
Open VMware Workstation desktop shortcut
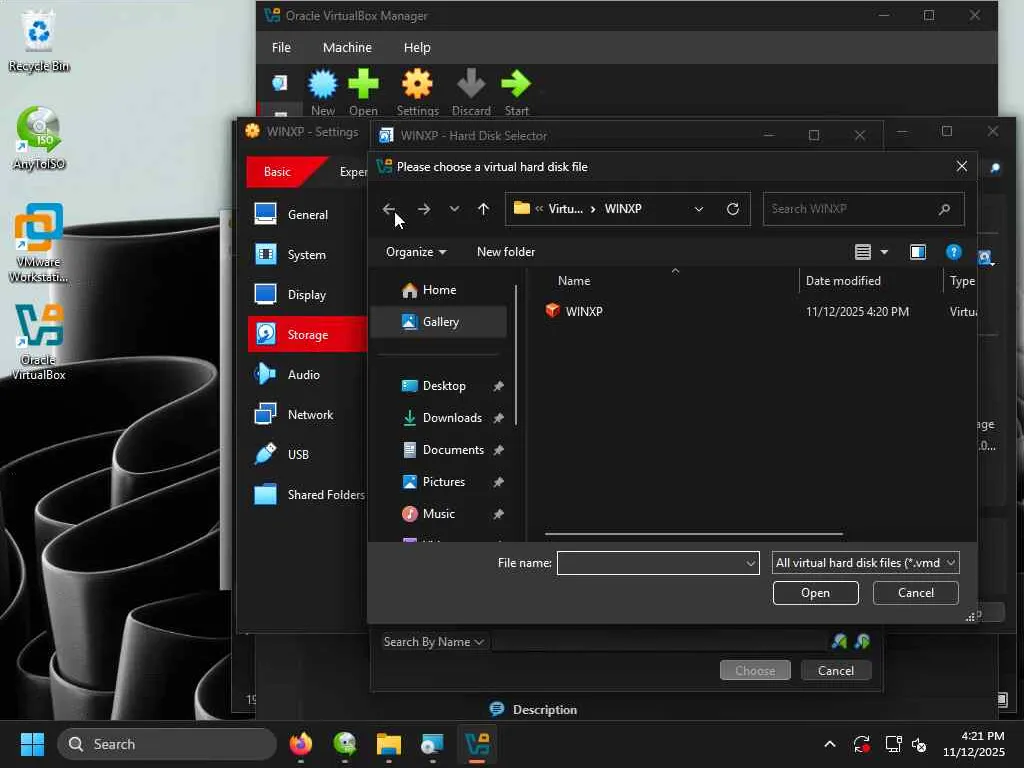tap(39, 243)
